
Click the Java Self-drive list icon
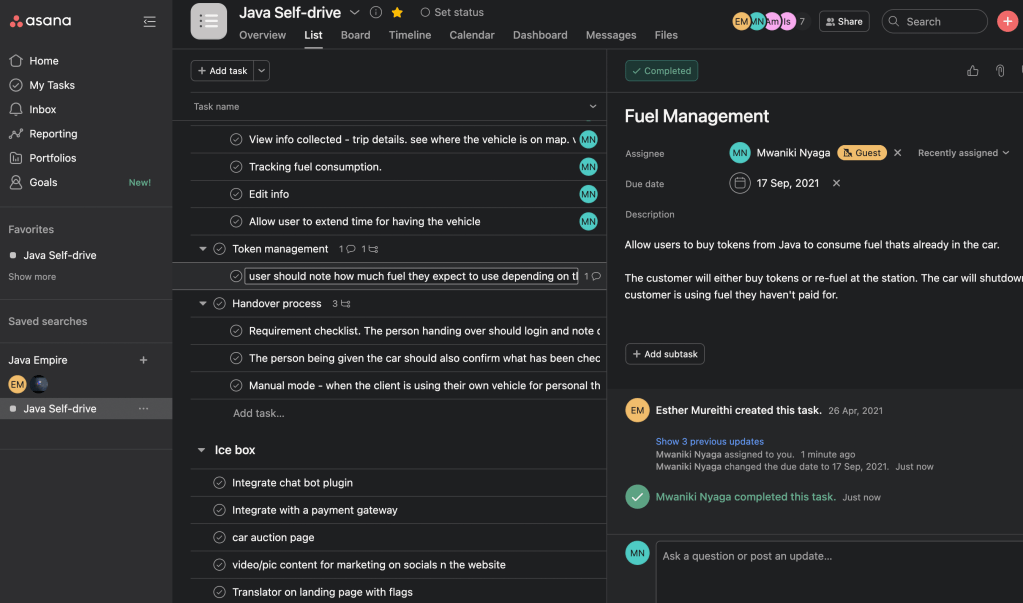[208, 21]
